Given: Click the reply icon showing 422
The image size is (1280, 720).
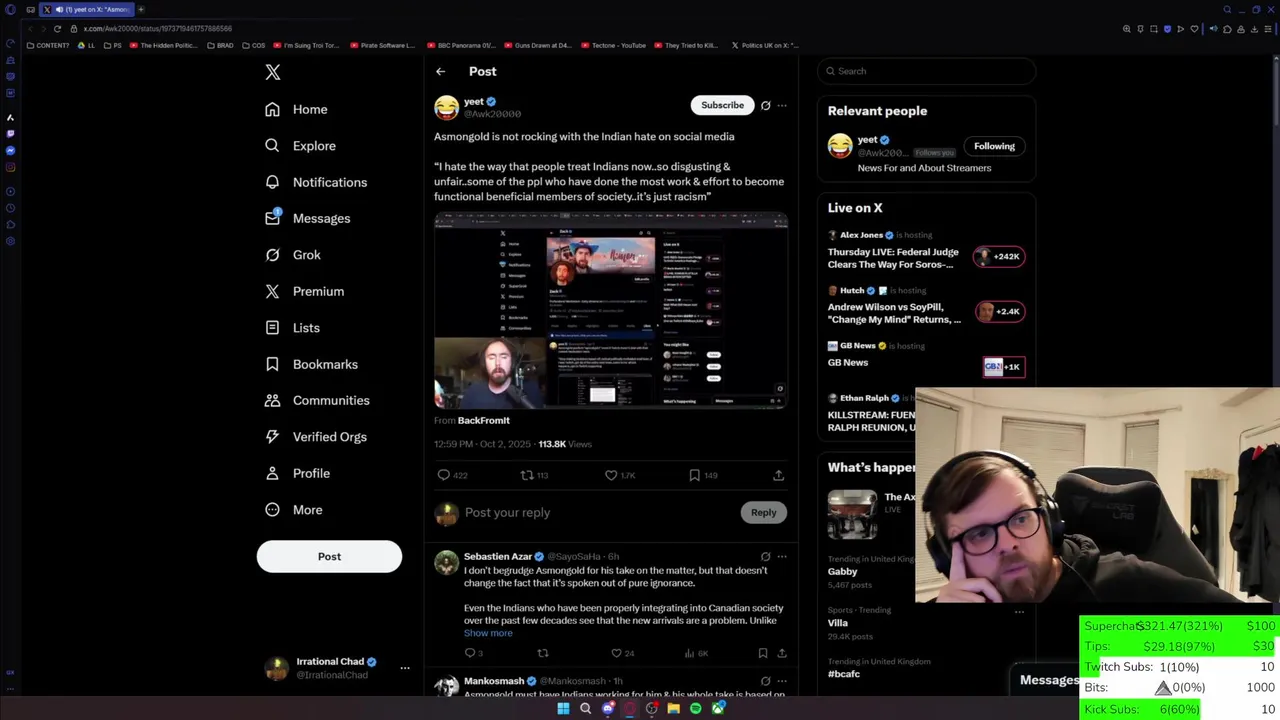Looking at the screenshot, I should (x=444, y=475).
